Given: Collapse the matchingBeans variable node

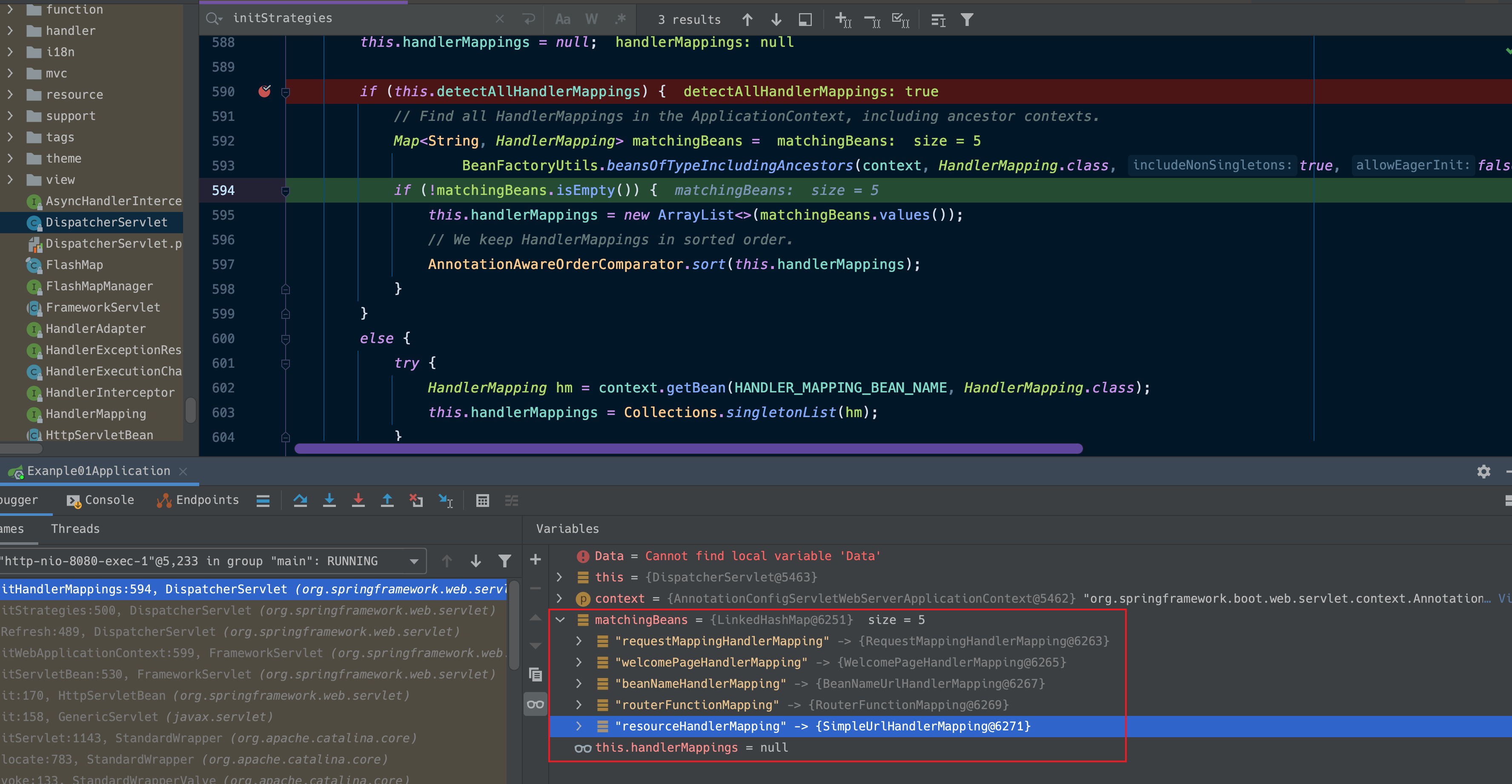Looking at the screenshot, I should tap(560, 620).
